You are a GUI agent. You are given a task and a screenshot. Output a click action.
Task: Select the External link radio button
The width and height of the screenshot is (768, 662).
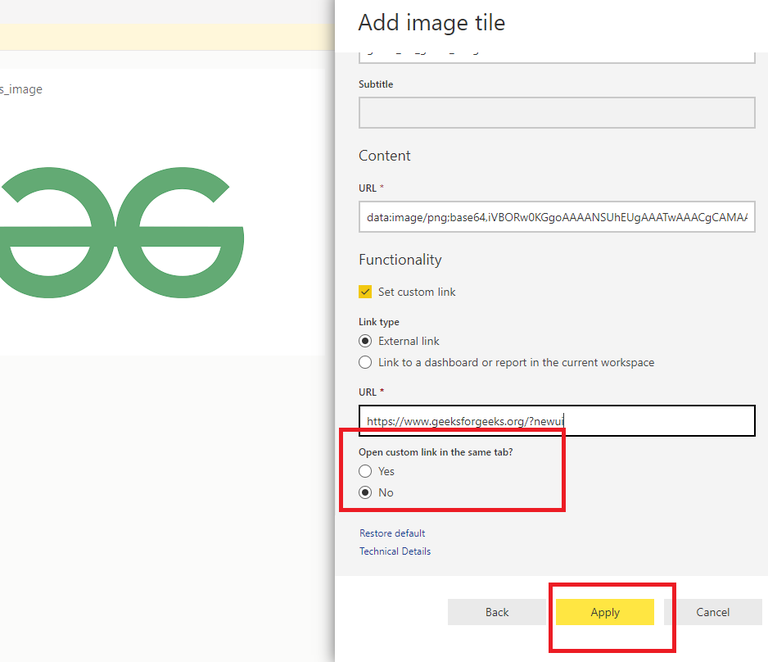click(365, 341)
